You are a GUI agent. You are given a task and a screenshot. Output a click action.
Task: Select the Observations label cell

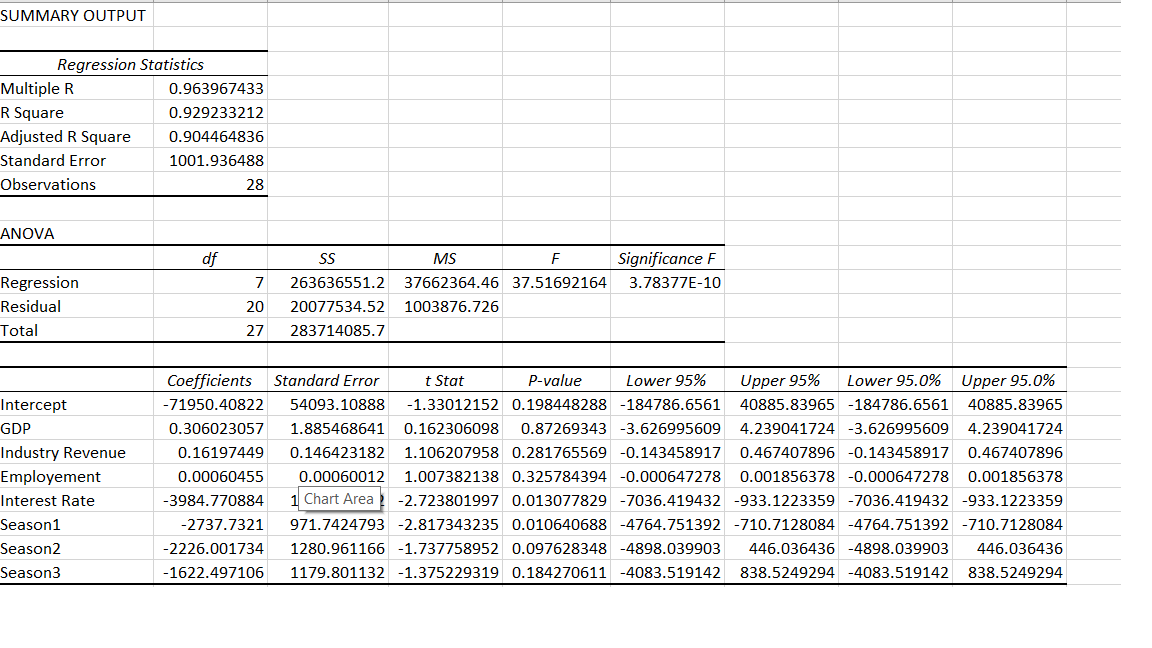coord(76,184)
